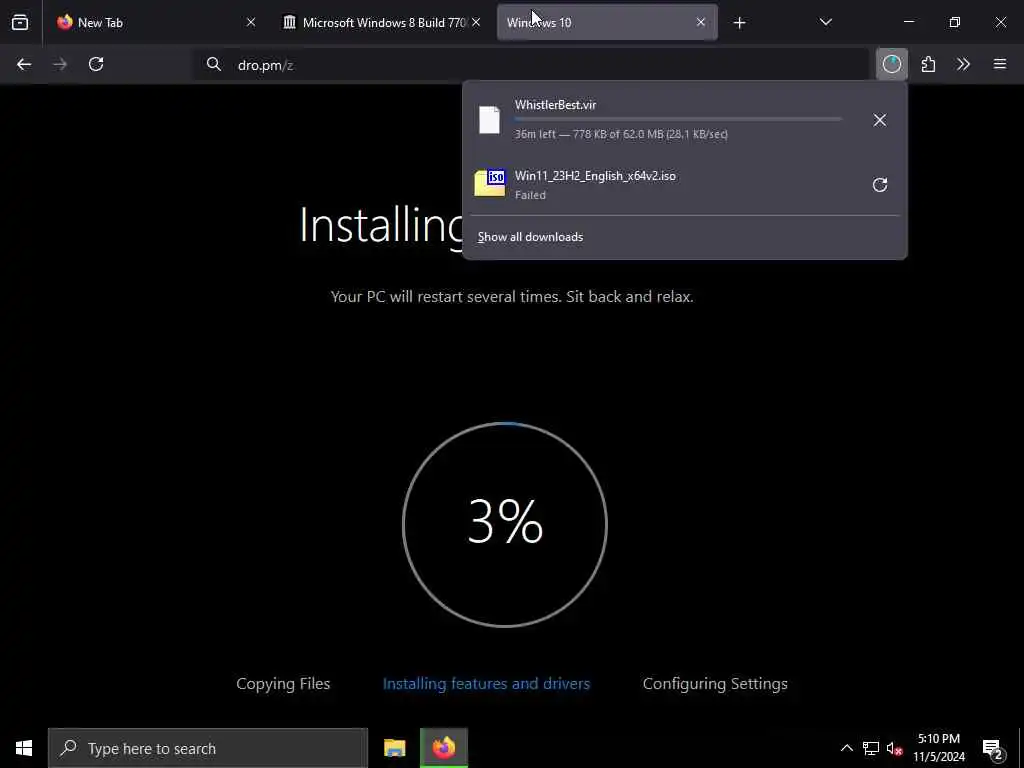Click the ISO file icon
Viewport: 1024px width, 768px height.
click(490, 184)
